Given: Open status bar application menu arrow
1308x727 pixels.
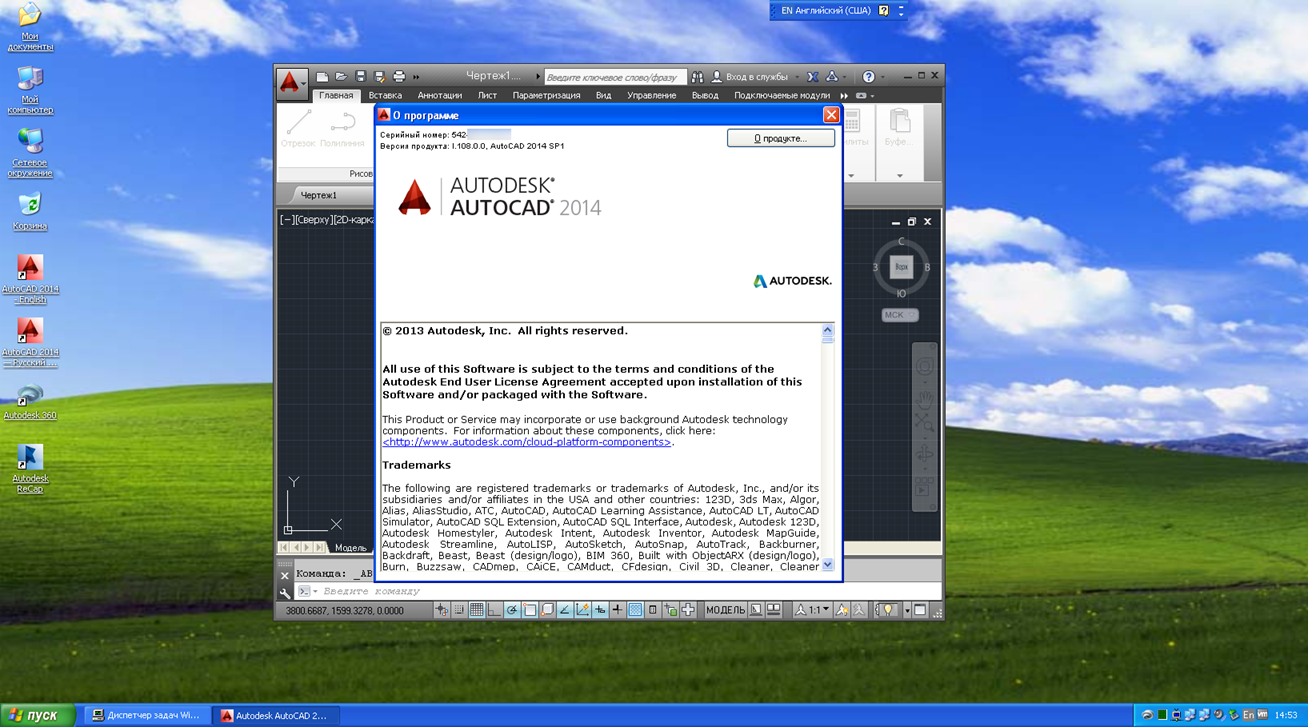Looking at the screenshot, I should point(907,610).
